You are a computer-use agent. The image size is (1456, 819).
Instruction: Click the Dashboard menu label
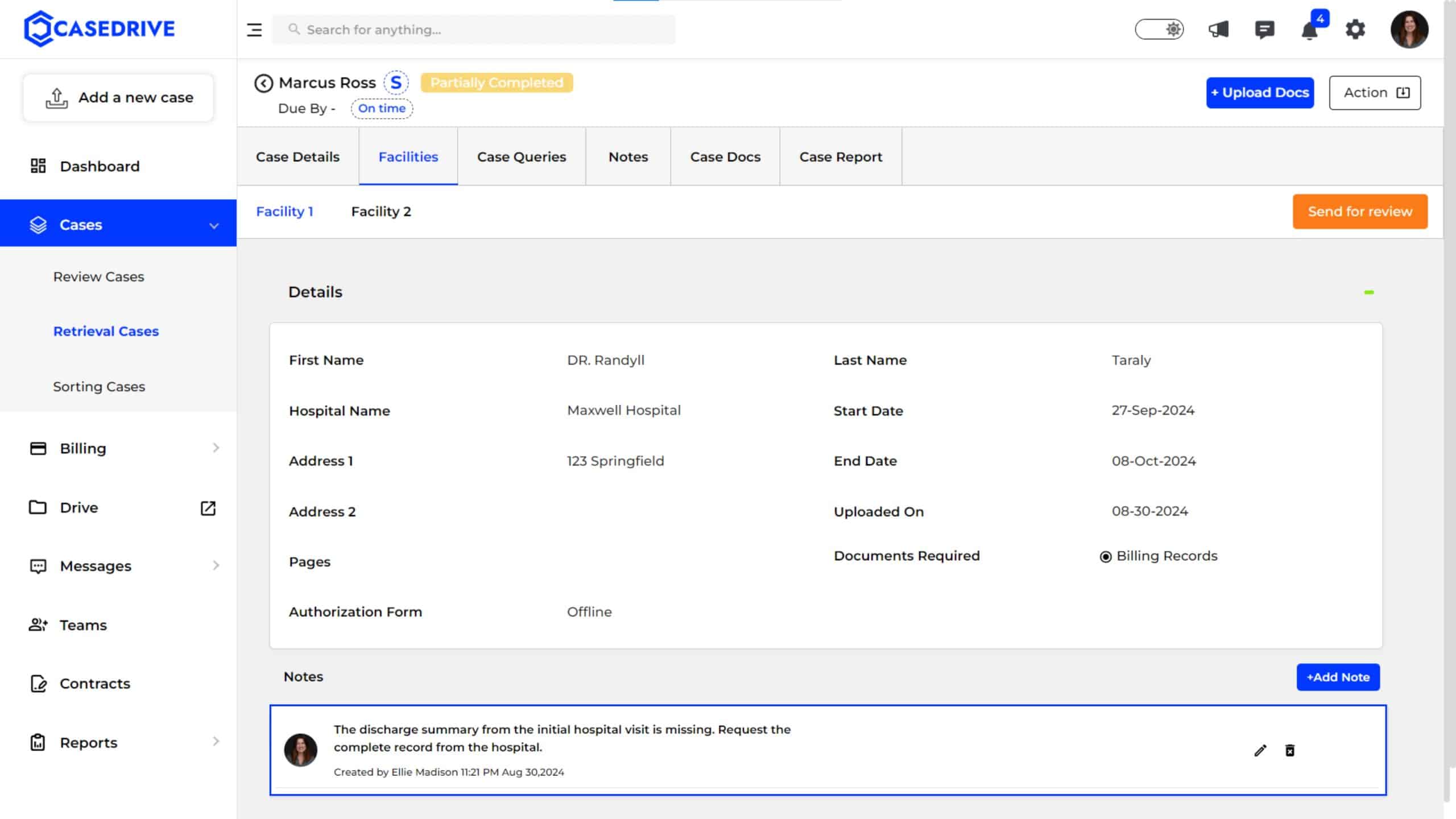(100, 166)
